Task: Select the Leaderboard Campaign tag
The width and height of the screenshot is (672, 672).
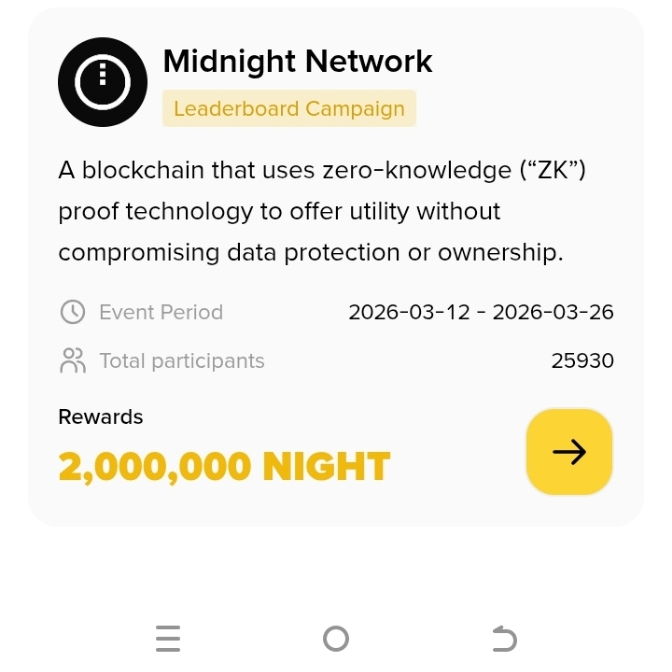Action: pyautogui.click(x=289, y=109)
